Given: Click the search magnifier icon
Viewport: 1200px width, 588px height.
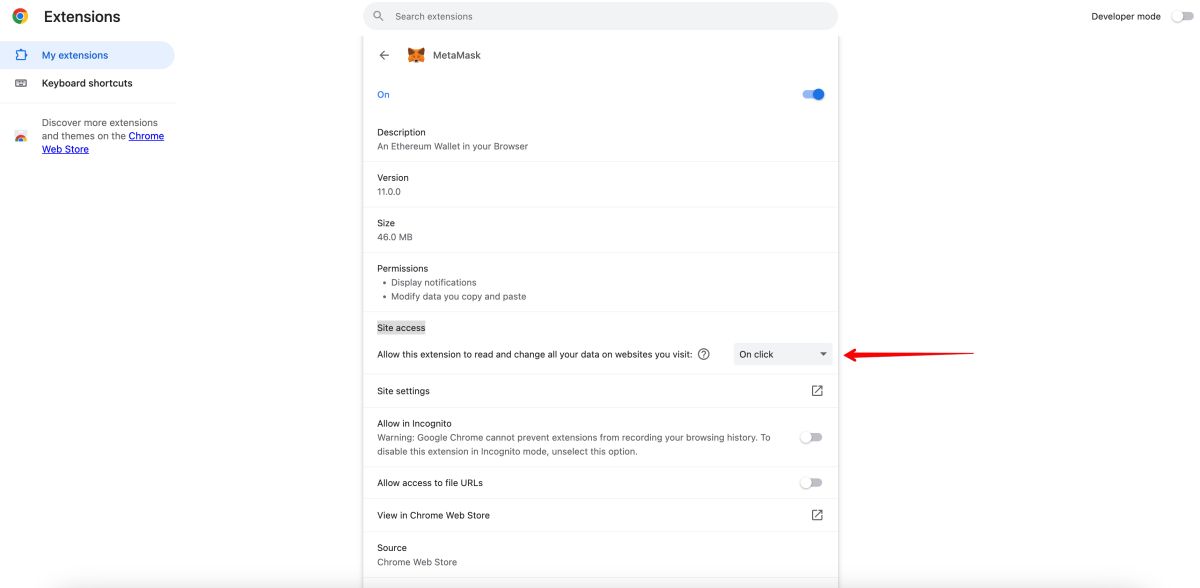Looking at the screenshot, I should click(378, 16).
